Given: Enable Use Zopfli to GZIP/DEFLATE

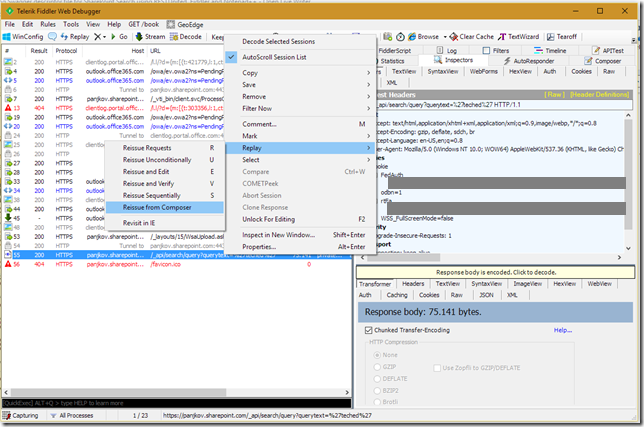Looking at the screenshot, I should click(x=437, y=368).
